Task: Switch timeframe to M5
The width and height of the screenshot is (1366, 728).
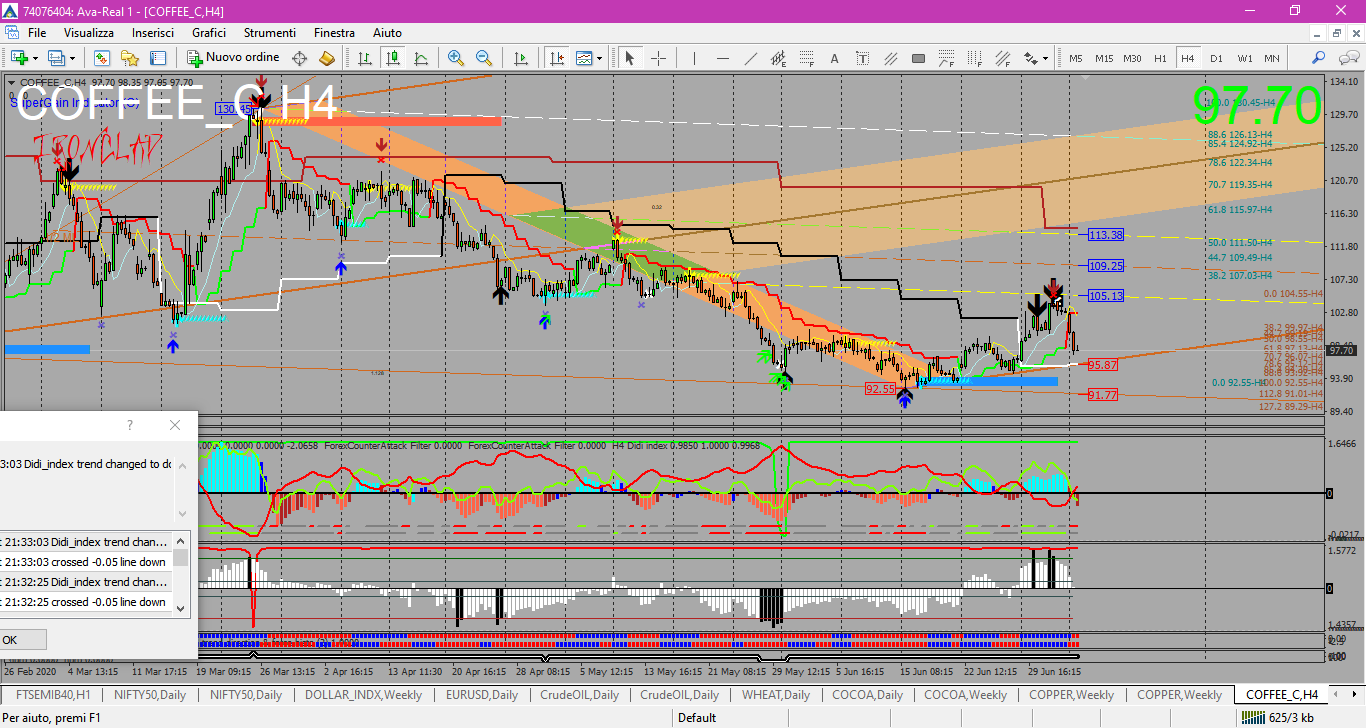Action: (x=1076, y=58)
